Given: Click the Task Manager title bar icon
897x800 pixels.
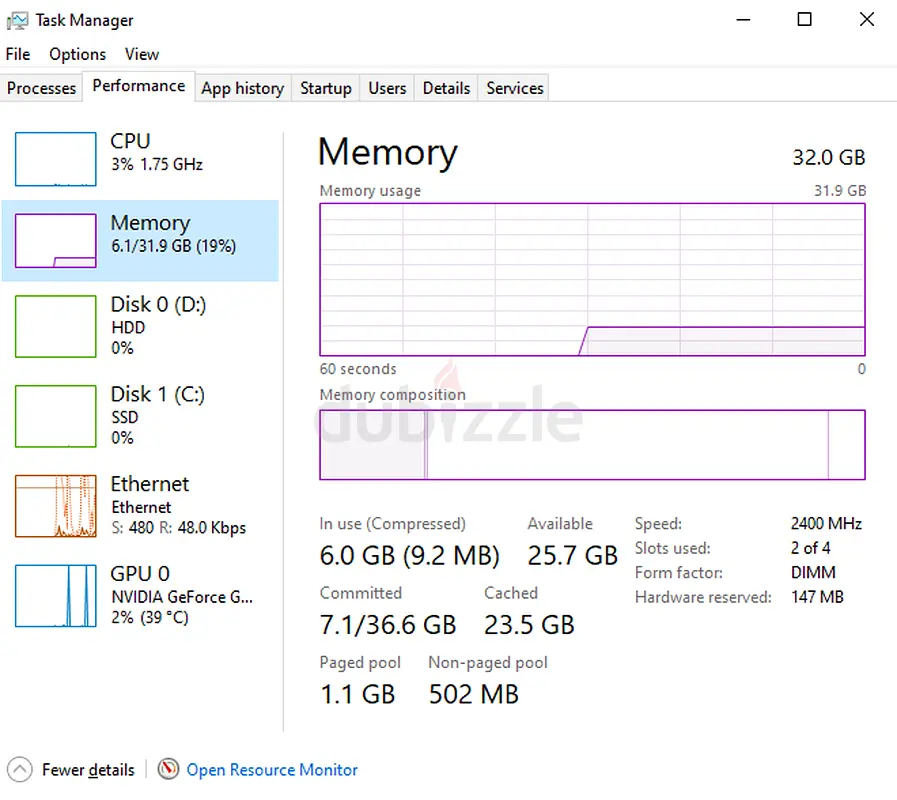Looking at the screenshot, I should pyautogui.click(x=17, y=20).
